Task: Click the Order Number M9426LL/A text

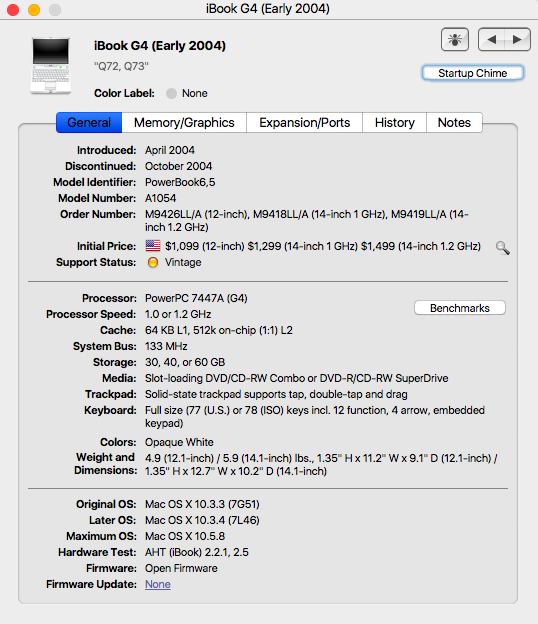Action: (307, 220)
